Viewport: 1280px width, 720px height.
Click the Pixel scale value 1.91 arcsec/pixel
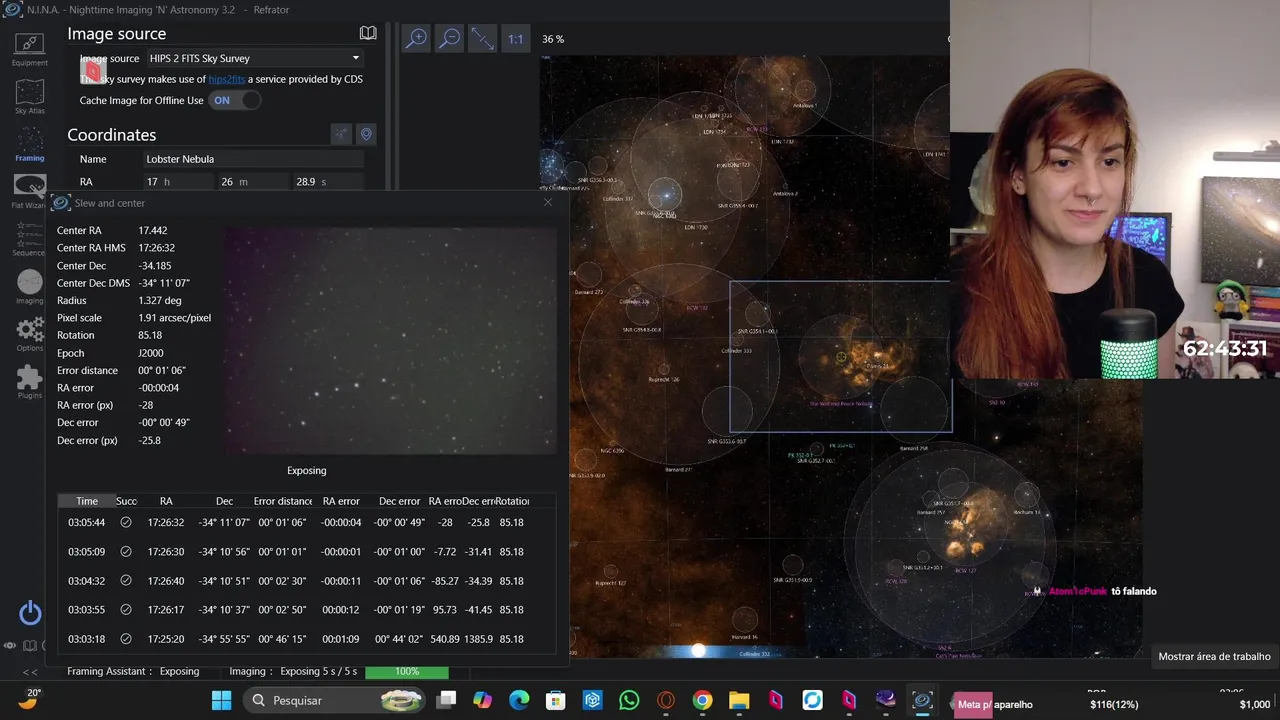(174, 318)
